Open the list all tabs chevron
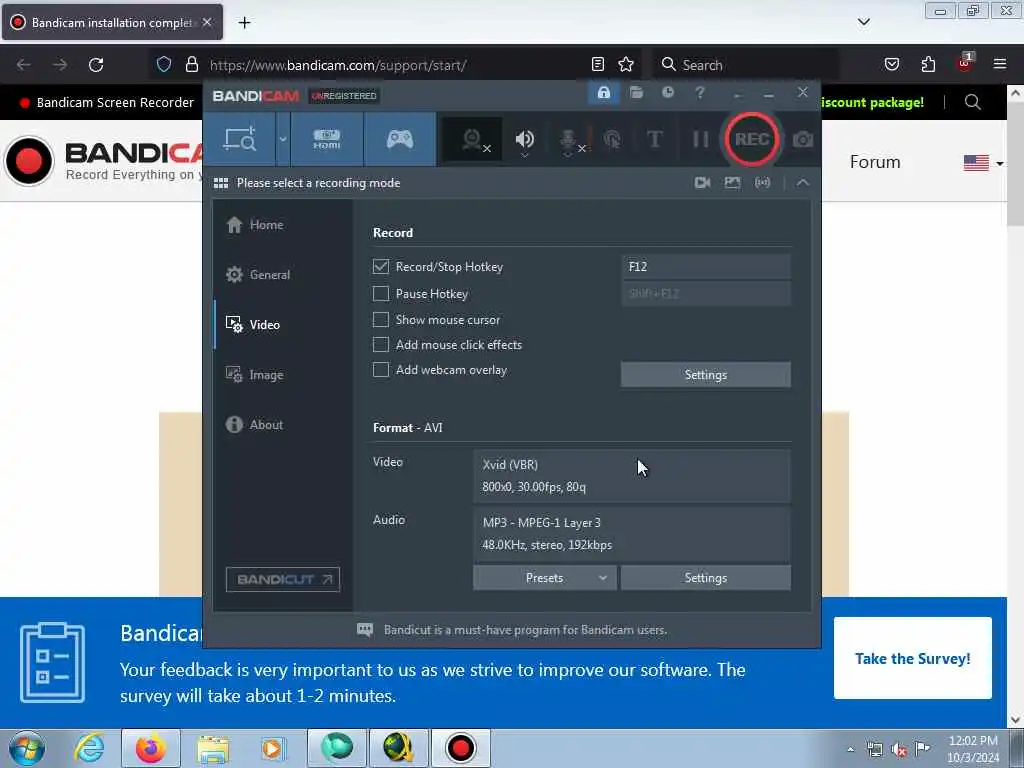1024x768 pixels. coord(863,22)
